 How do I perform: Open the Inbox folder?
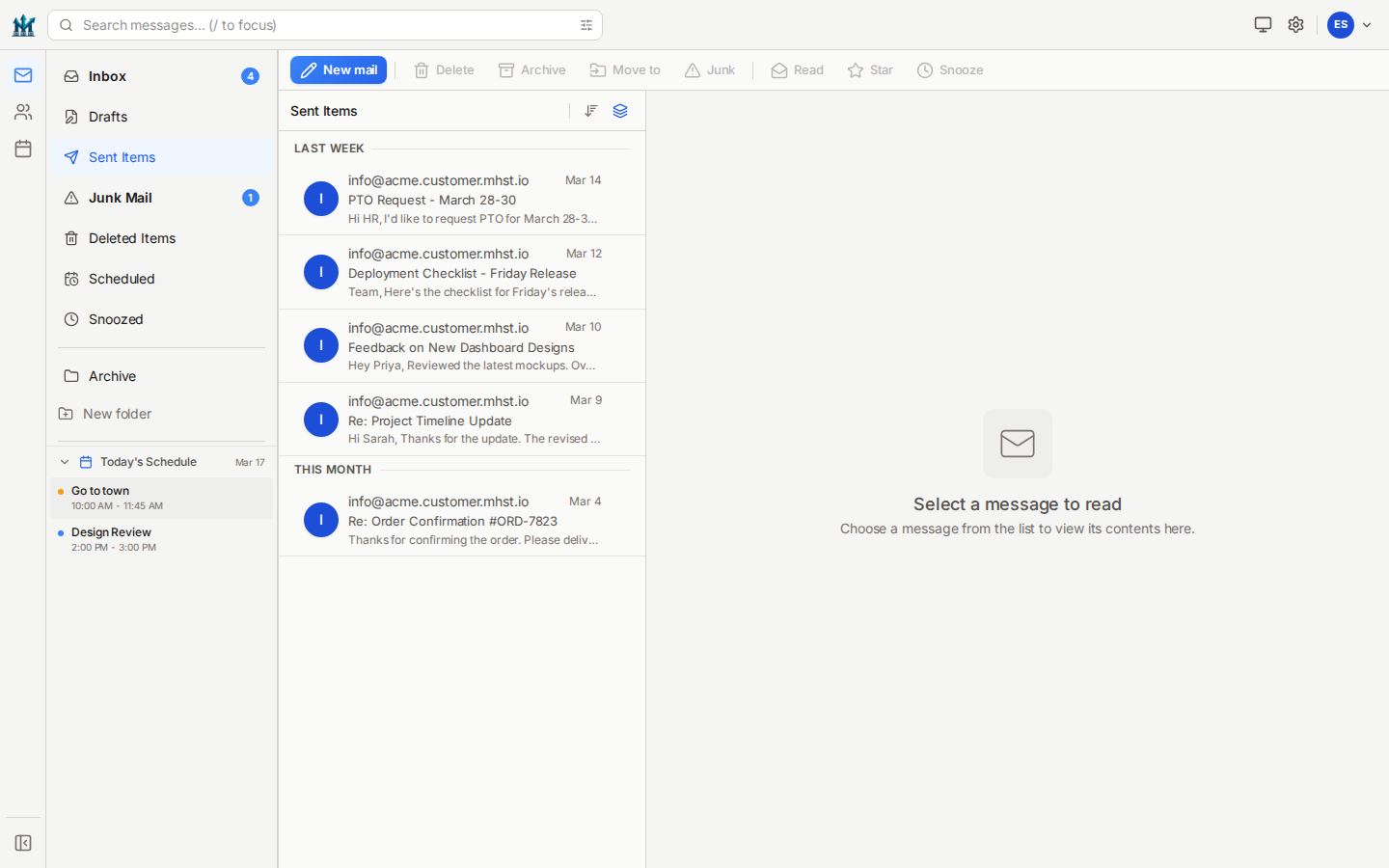coord(107,76)
